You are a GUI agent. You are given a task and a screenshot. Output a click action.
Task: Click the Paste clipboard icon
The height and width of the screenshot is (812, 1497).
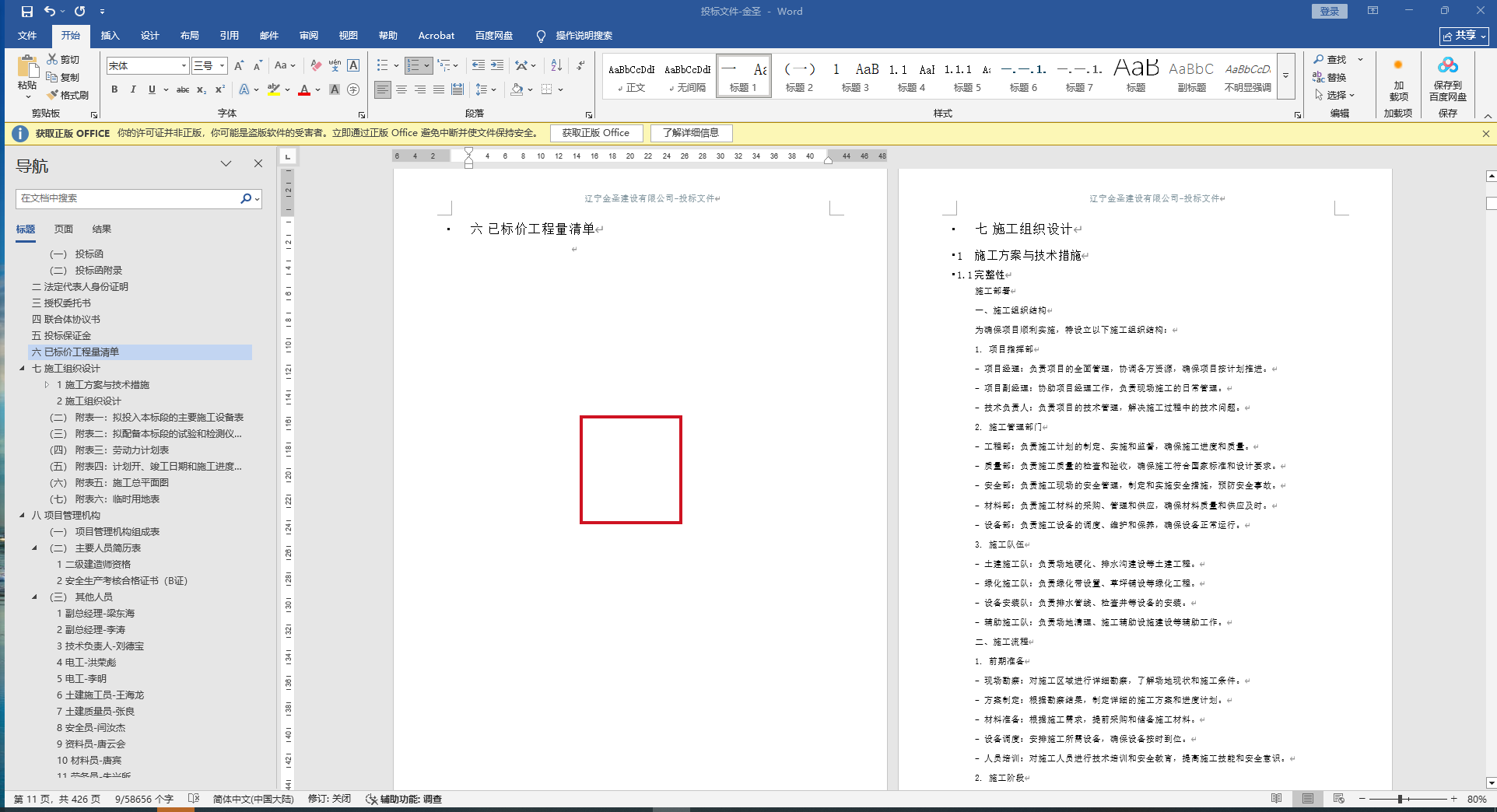(x=27, y=68)
